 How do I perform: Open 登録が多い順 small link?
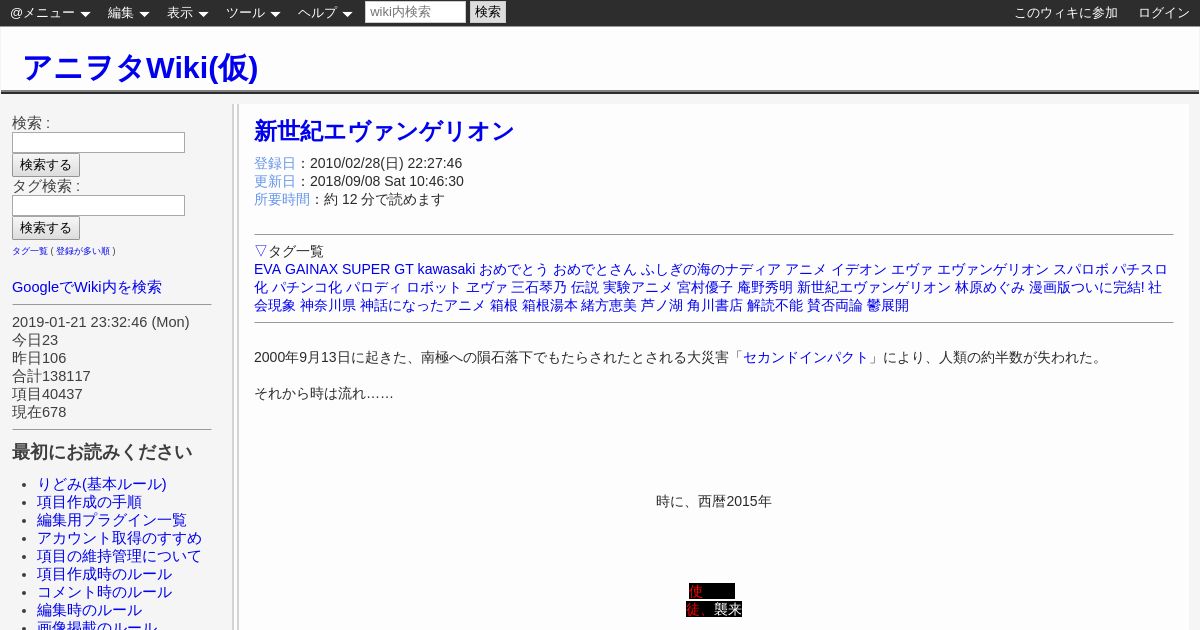(x=83, y=251)
